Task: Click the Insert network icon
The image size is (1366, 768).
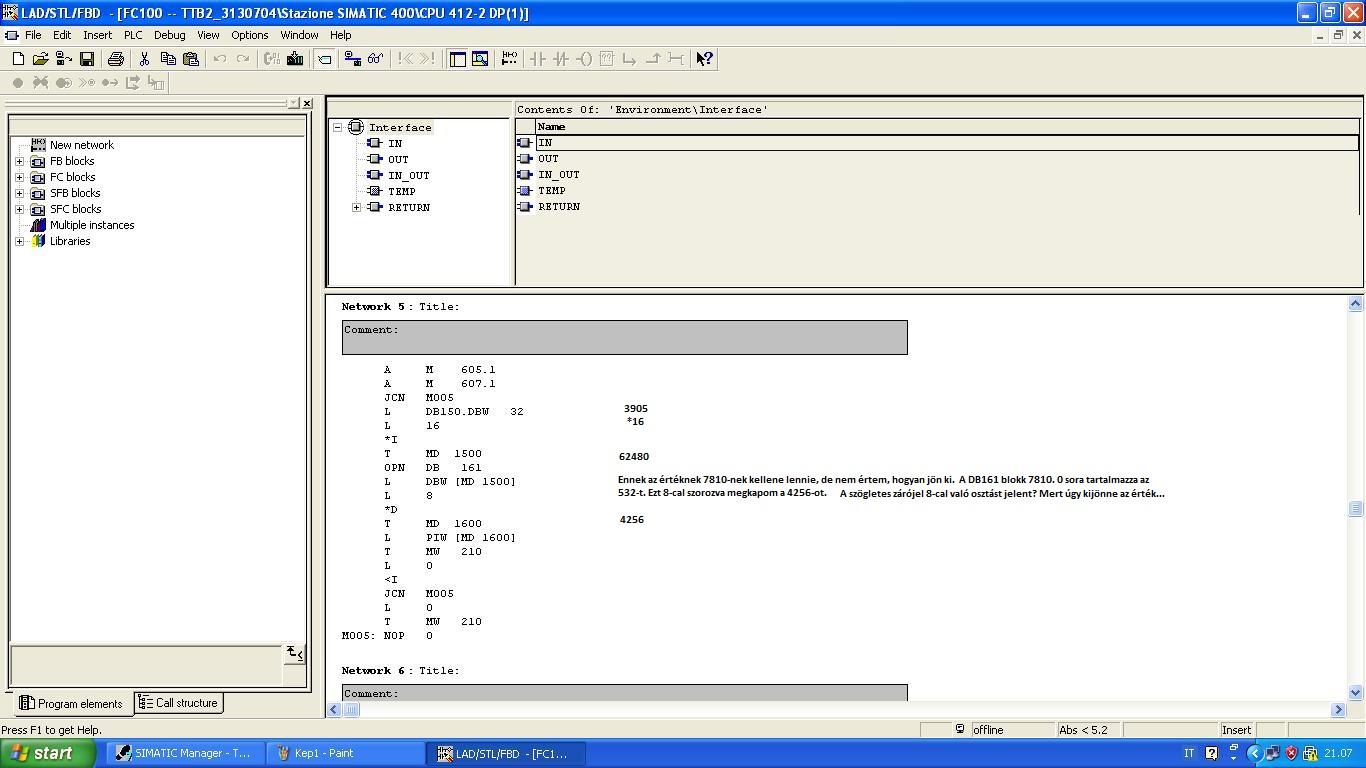Action: (x=509, y=59)
